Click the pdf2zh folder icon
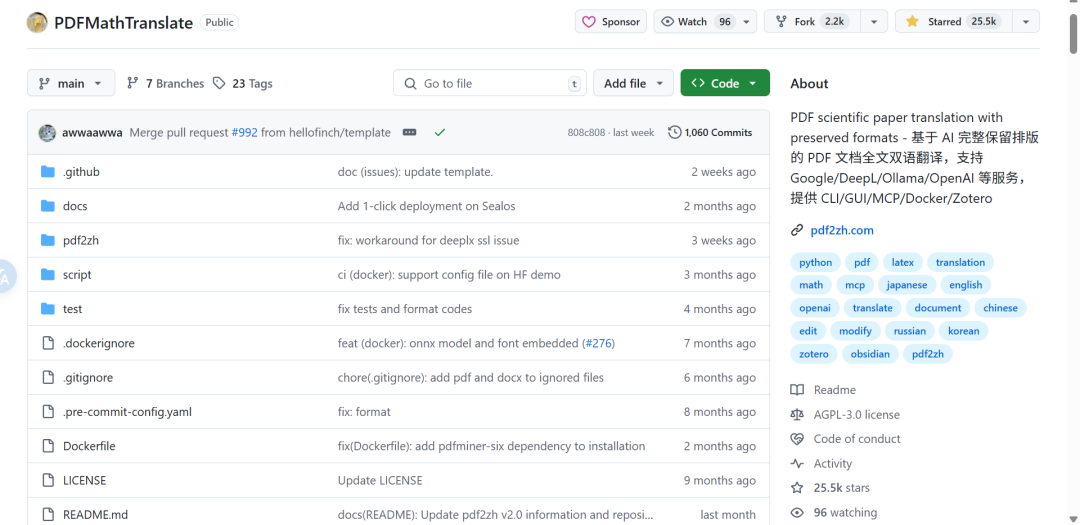The image size is (1080, 525). coord(47,240)
